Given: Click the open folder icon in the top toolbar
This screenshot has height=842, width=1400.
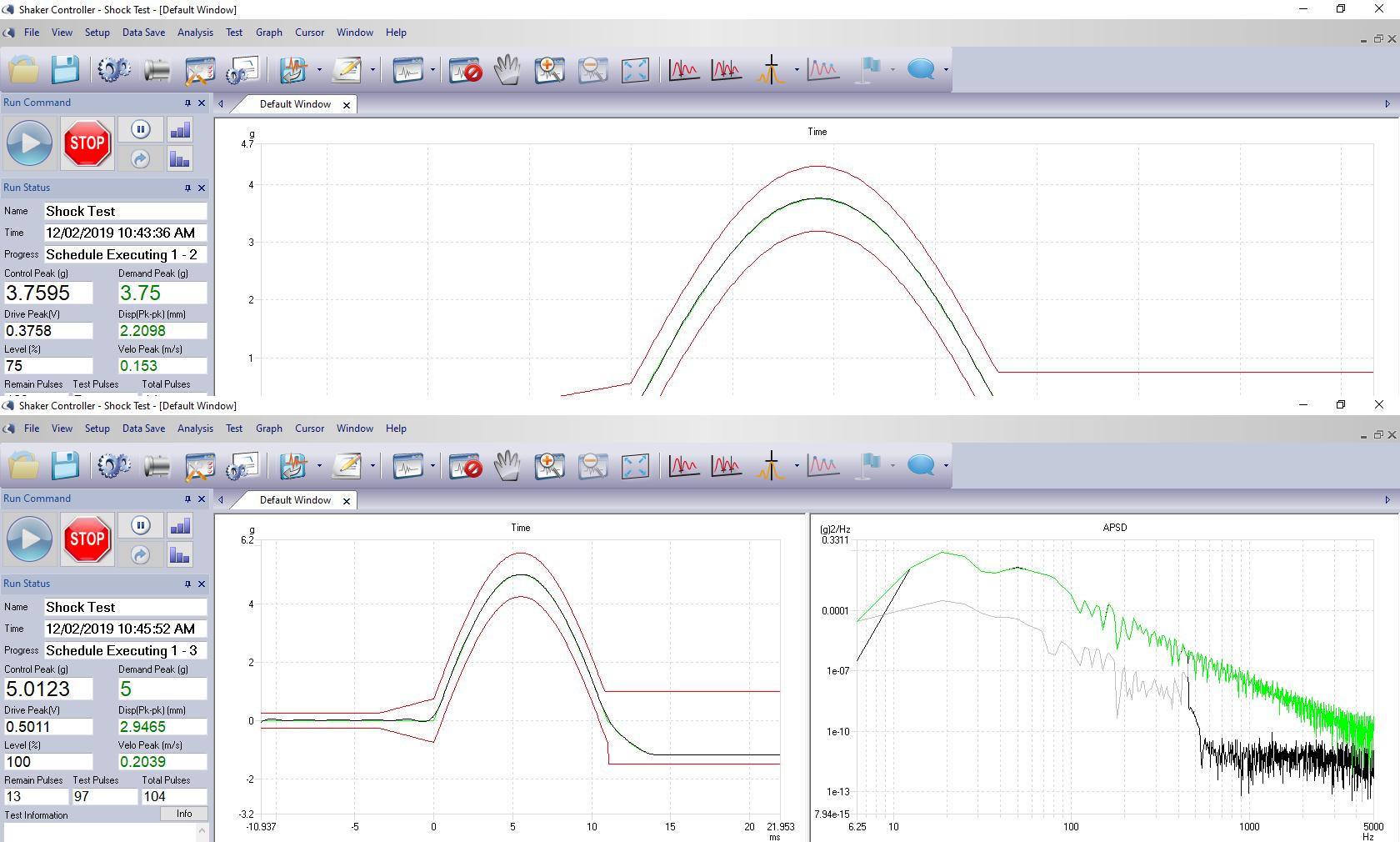Looking at the screenshot, I should (x=24, y=70).
